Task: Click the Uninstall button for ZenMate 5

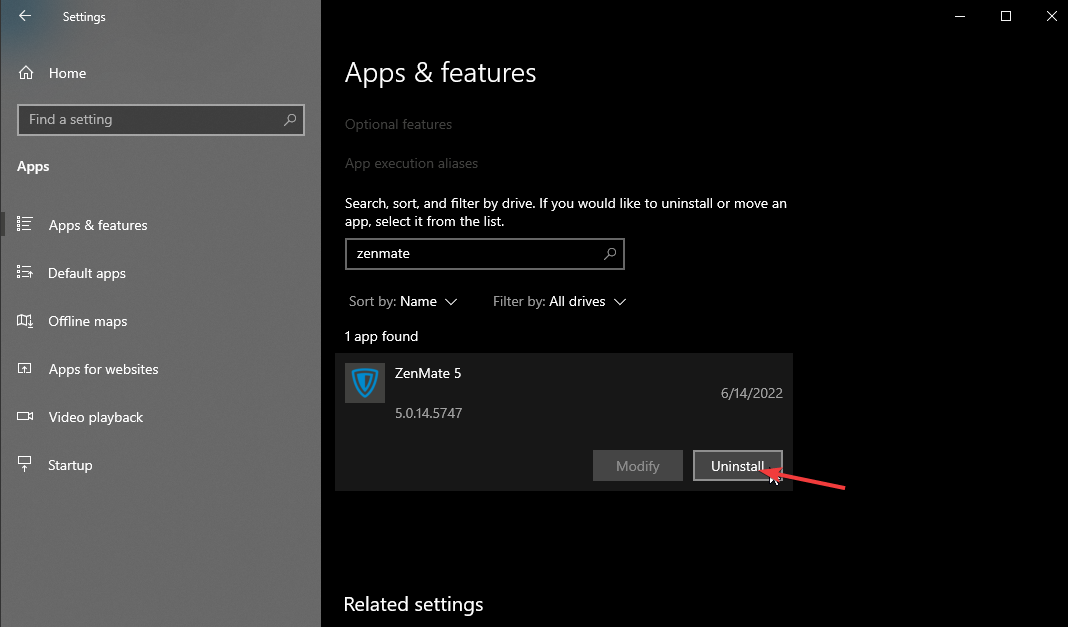Action: [x=737, y=465]
